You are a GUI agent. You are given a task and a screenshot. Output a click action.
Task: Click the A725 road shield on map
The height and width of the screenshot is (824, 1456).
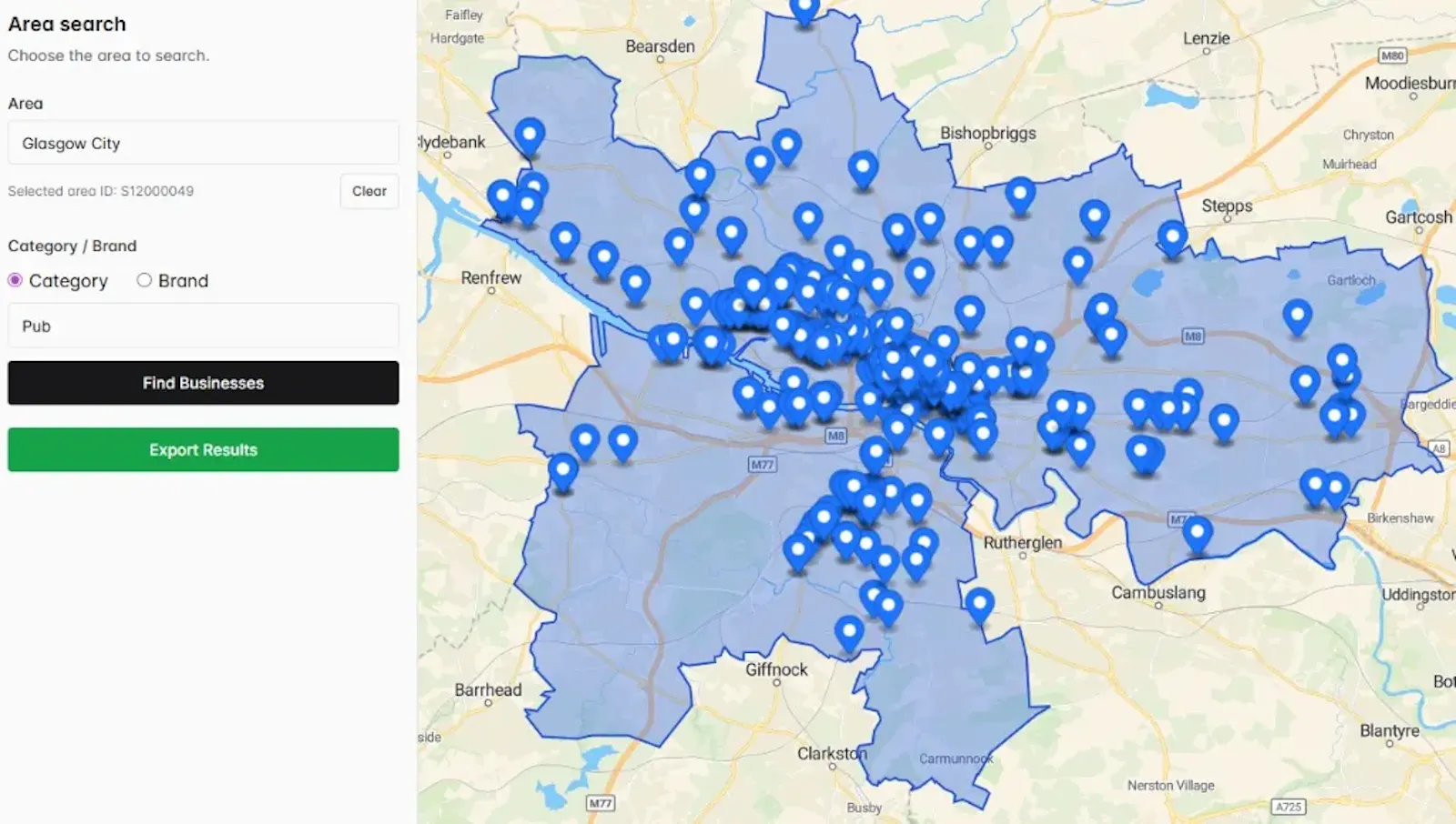1289,807
